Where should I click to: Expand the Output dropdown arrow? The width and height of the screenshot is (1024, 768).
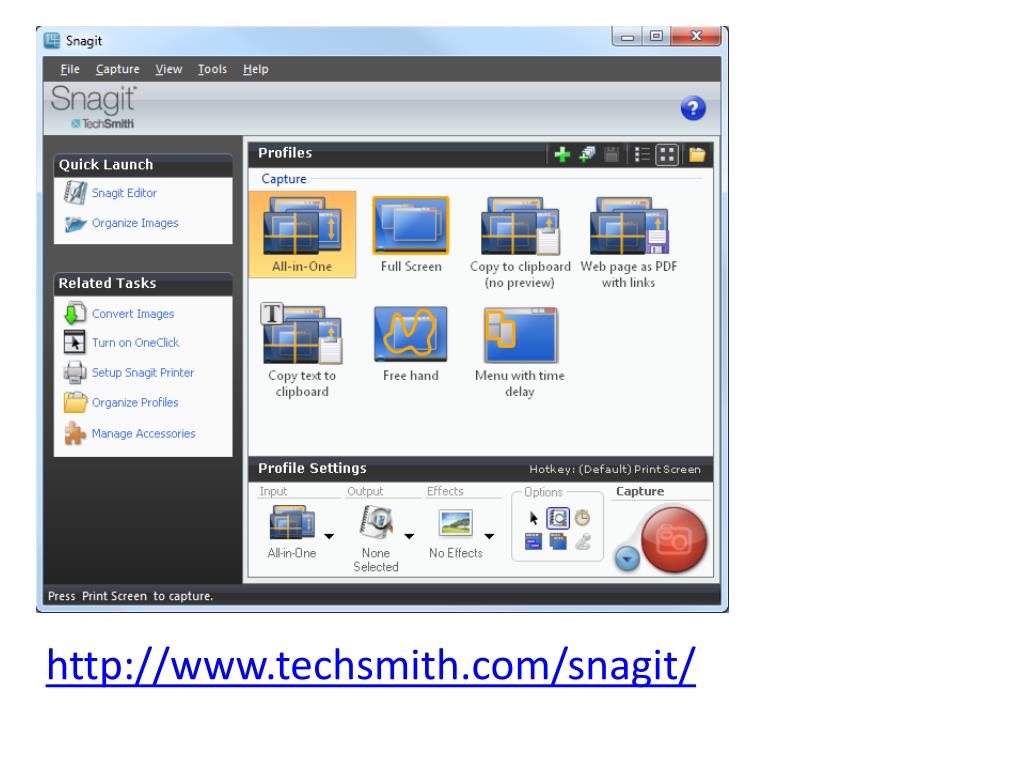[x=409, y=536]
